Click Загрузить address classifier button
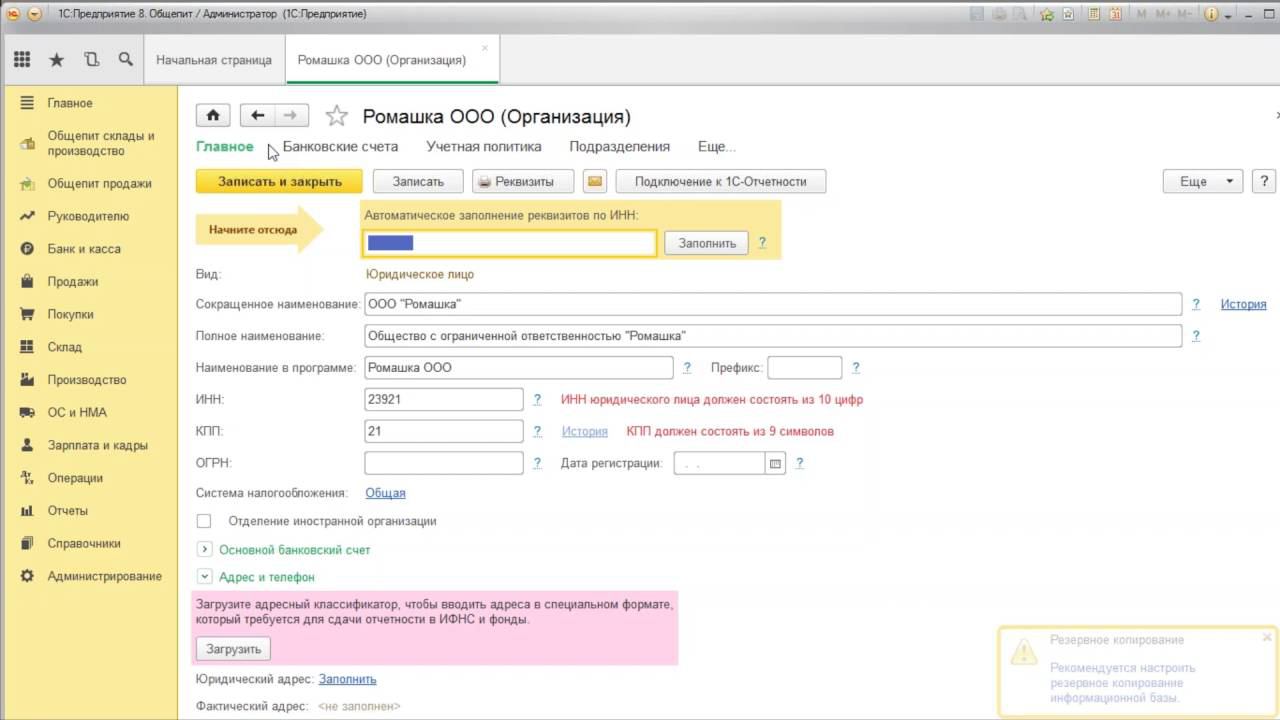The image size is (1280, 720). pyautogui.click(x=233, y=649)
